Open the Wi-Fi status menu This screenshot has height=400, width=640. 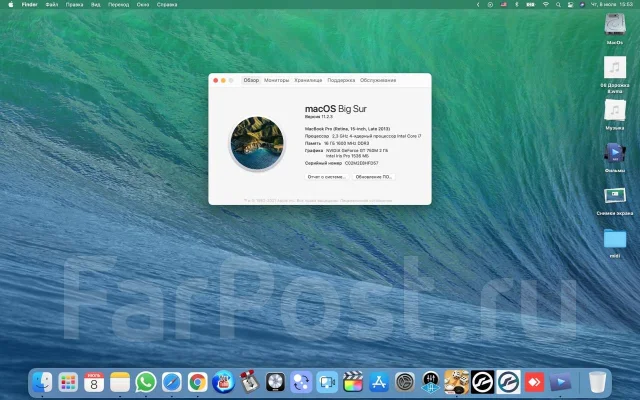546,4
